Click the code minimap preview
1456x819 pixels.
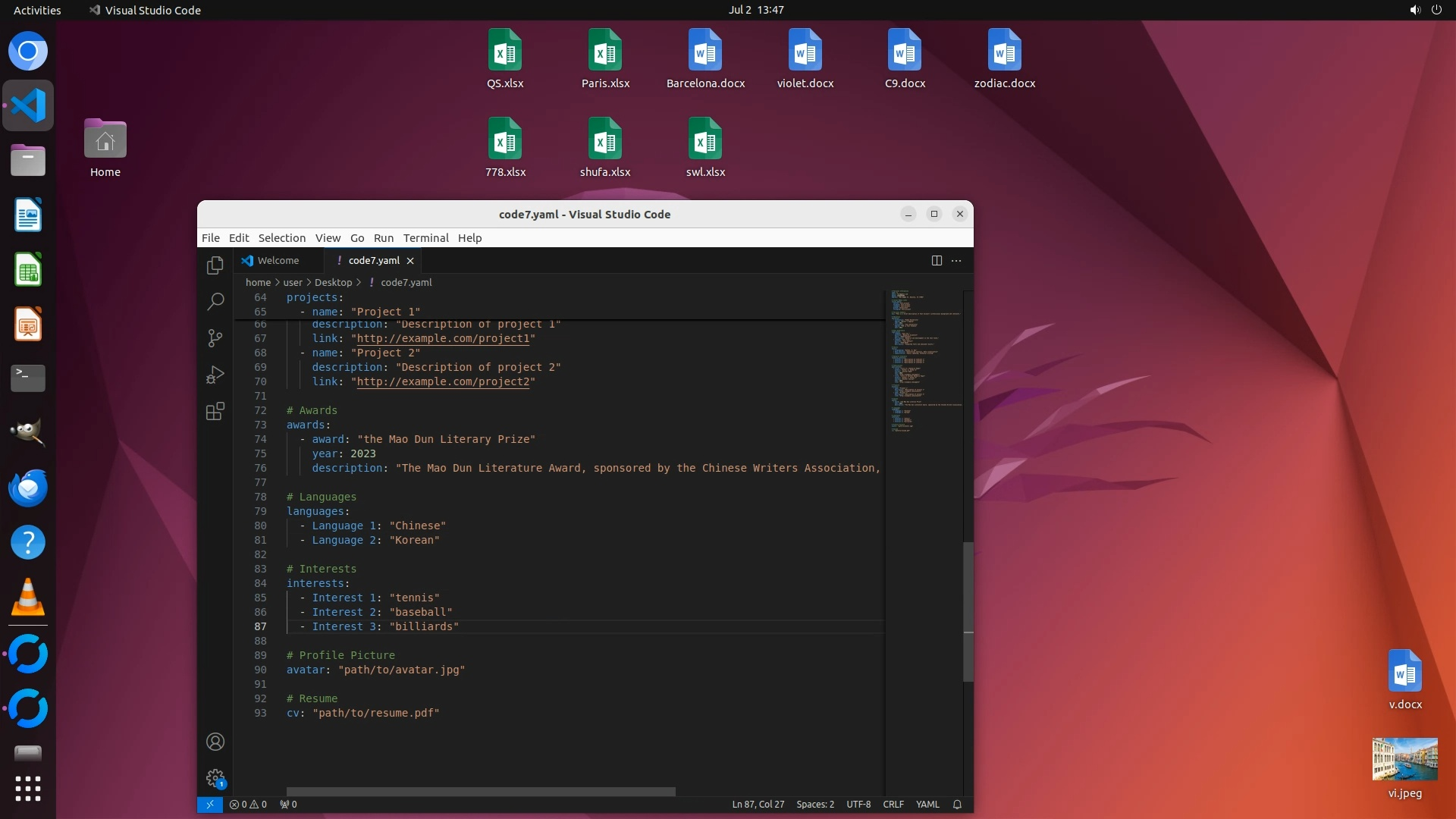[x=925, y=360]
